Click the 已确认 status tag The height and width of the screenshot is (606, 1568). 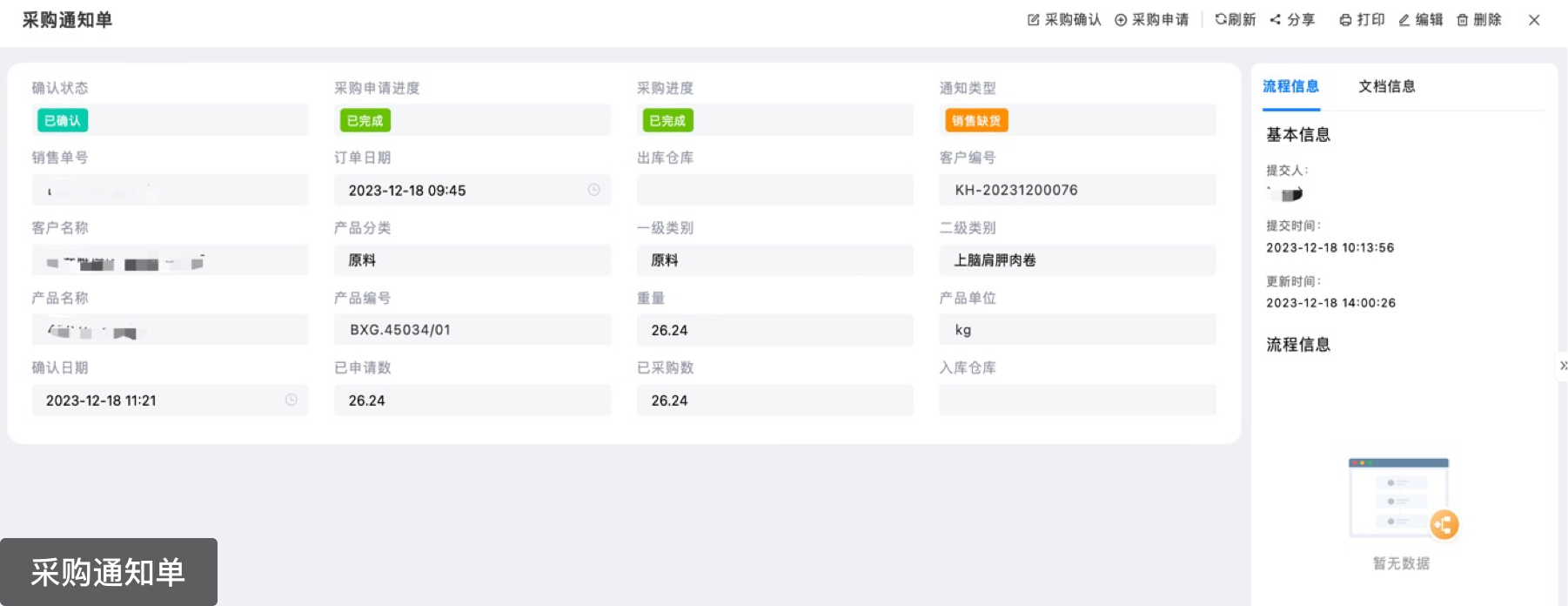(63, 121)
